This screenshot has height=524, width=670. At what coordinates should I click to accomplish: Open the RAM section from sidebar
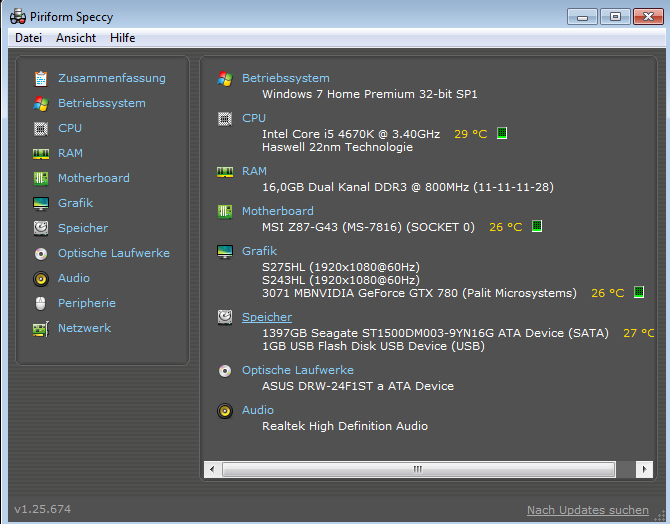click(x=71, y=153)
